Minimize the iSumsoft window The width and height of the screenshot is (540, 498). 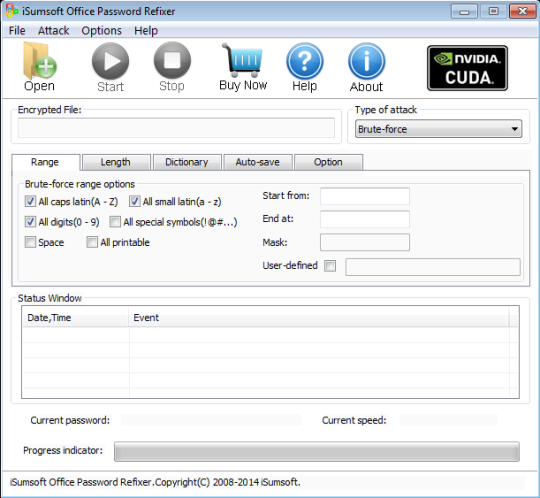tap(464, 12)
